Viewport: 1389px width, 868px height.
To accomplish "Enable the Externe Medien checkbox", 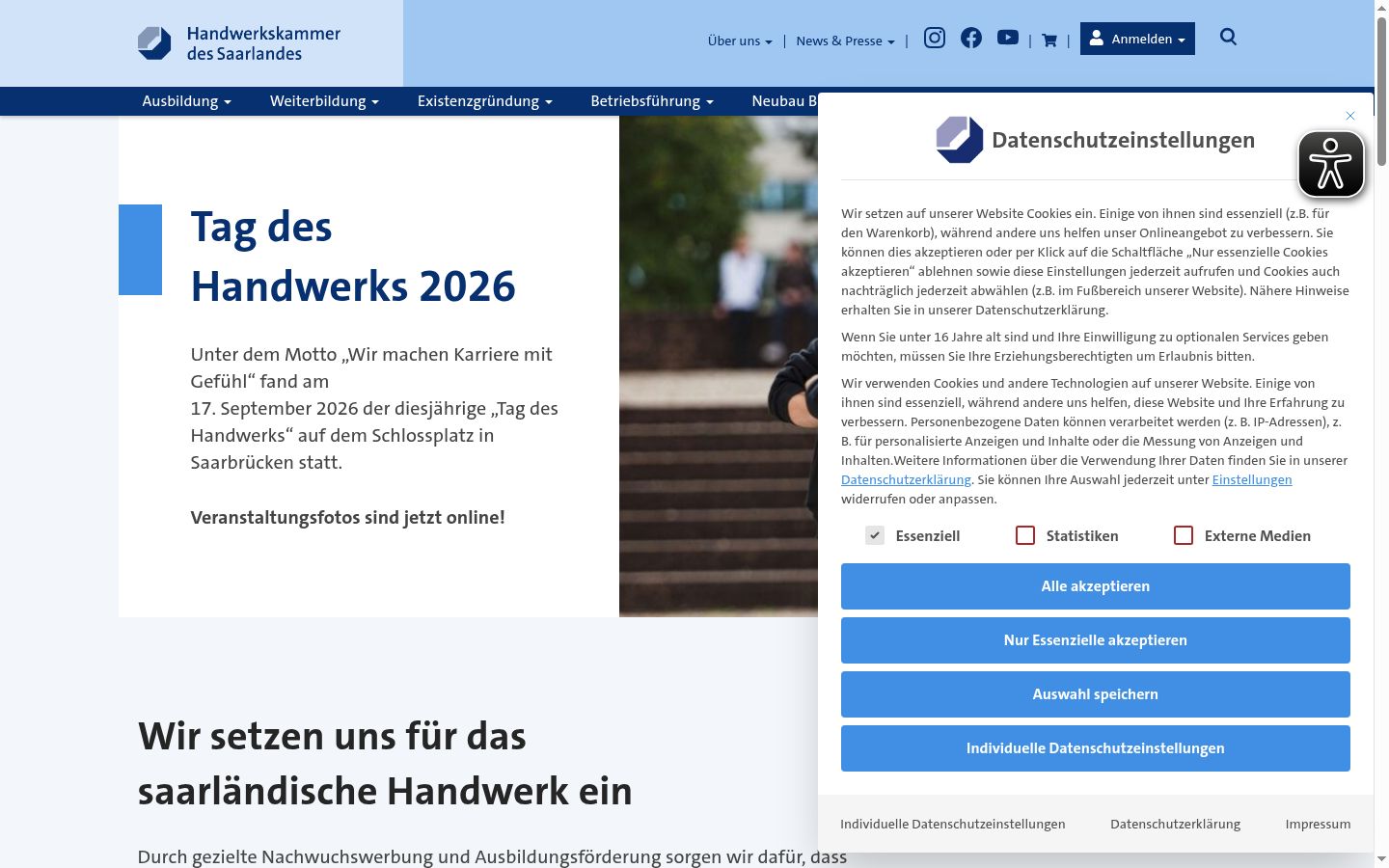I will click(x=1184, y=535).
